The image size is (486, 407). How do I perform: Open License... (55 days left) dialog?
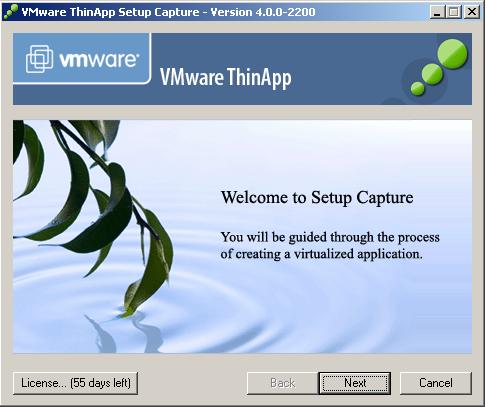coord(75,383)
